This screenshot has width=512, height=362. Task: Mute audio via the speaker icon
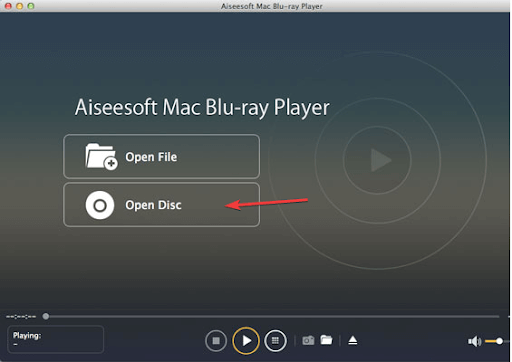tap(474, 341)
